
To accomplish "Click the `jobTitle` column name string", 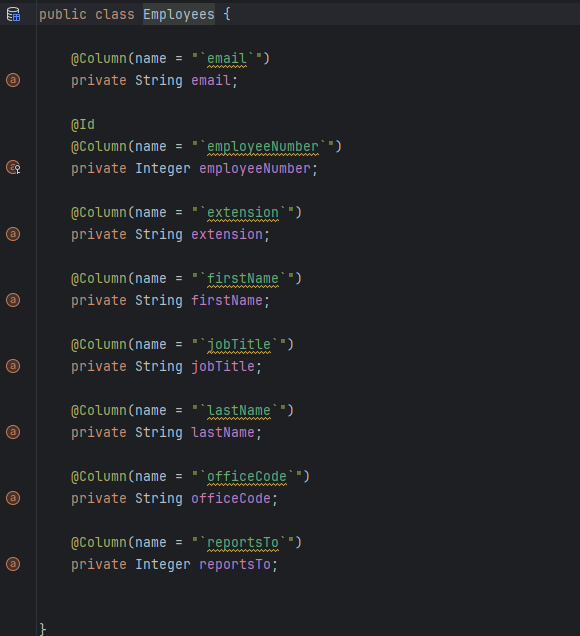I will (239, 345).
